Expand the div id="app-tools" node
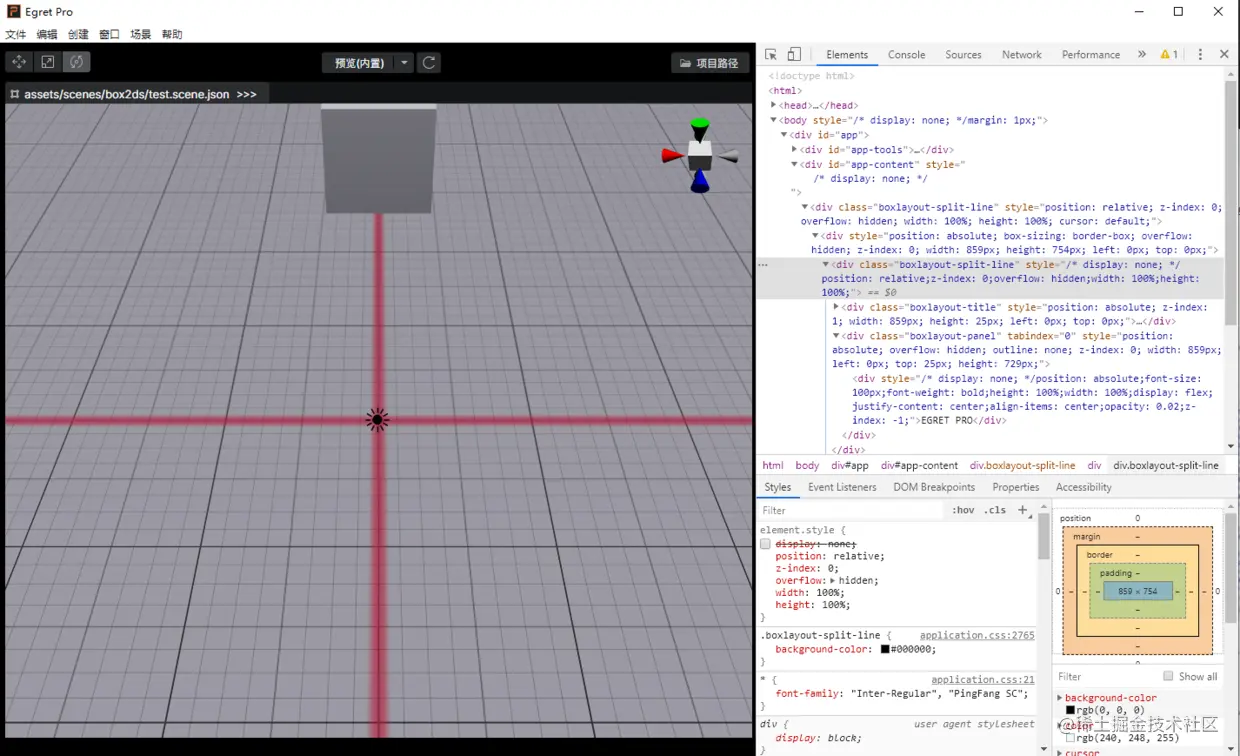Screen dimensions: 1240x756 [794, 149]
